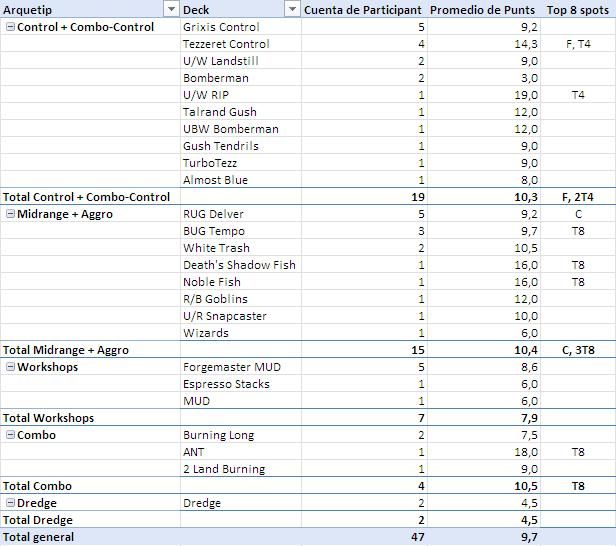Click the Tezzeret Control deck cell
The width and height of the screenshot is (616, 546).
226,44
